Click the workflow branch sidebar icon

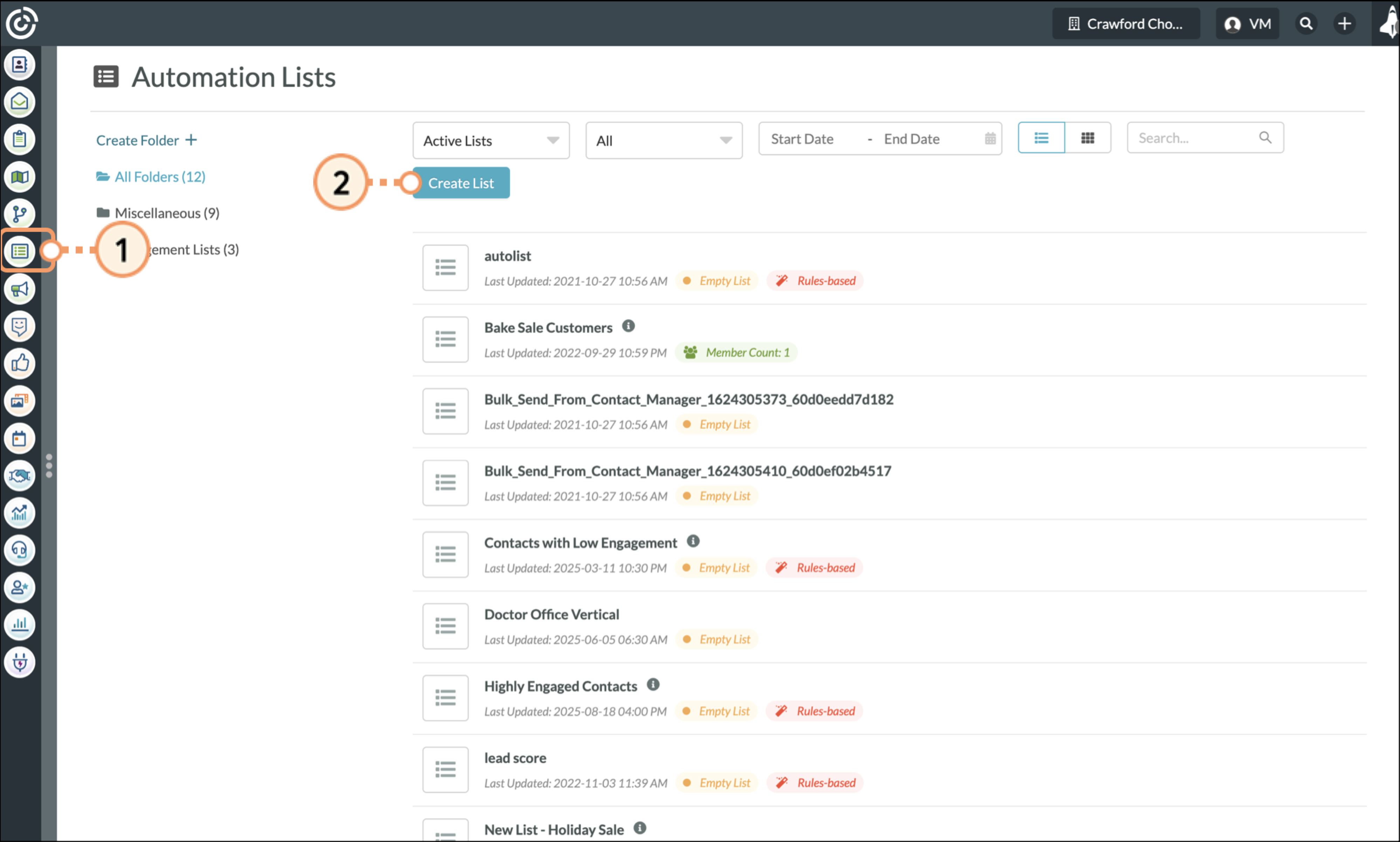click(20, 214)
